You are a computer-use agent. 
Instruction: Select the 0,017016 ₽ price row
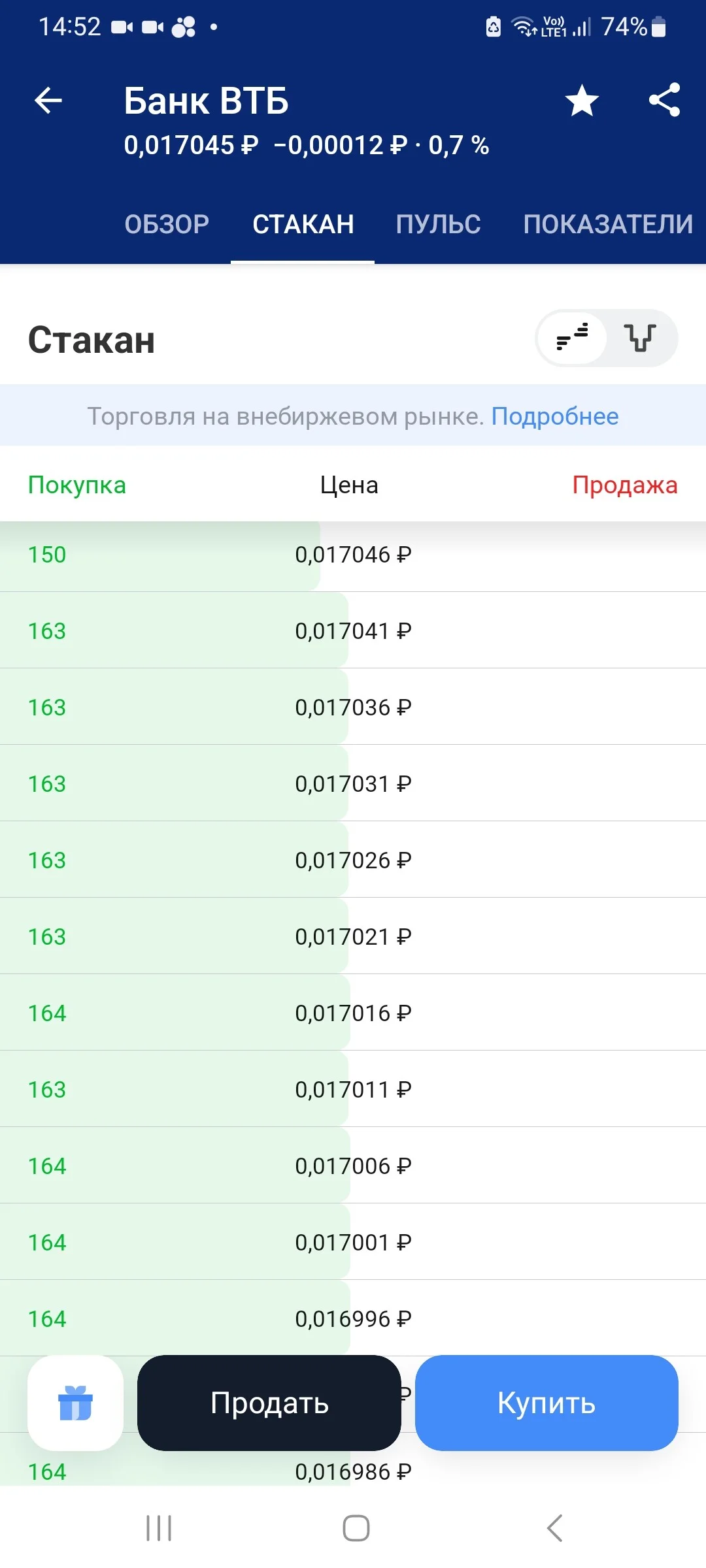point(353,1013)
